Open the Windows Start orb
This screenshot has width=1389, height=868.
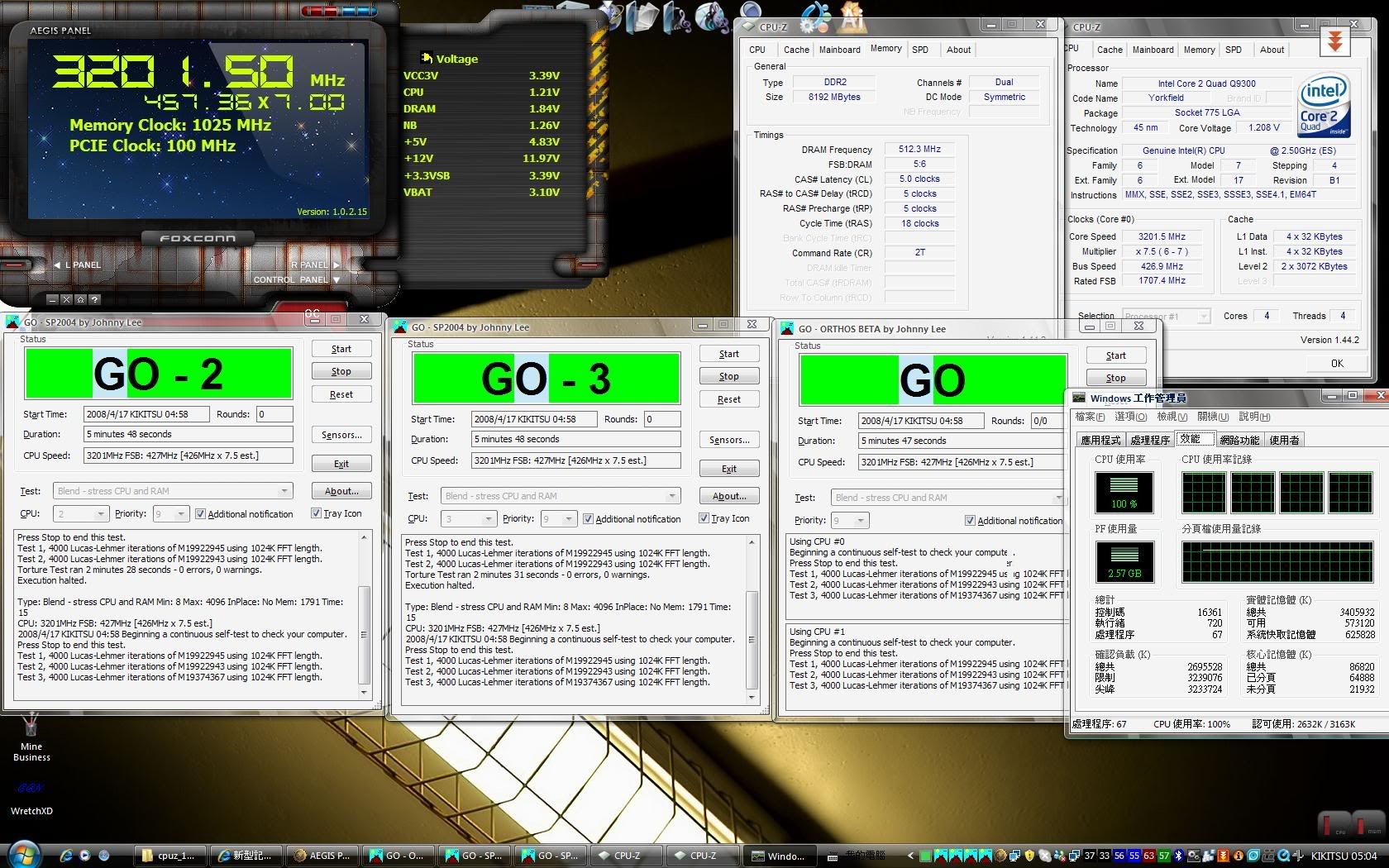pos(24,855)
